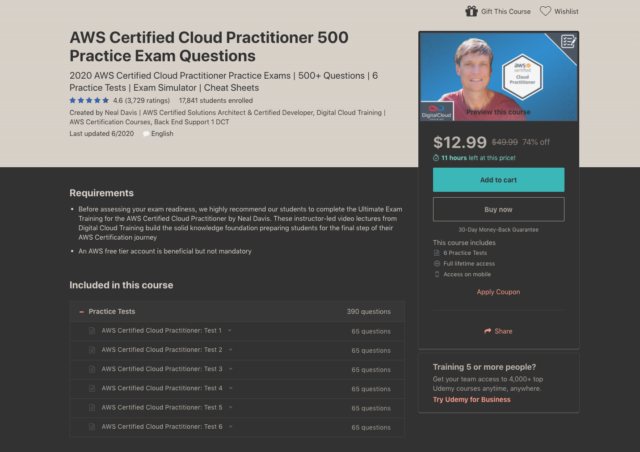Expand Test 1 dropdown arrow
640x452 pixels.
(230, 331)
